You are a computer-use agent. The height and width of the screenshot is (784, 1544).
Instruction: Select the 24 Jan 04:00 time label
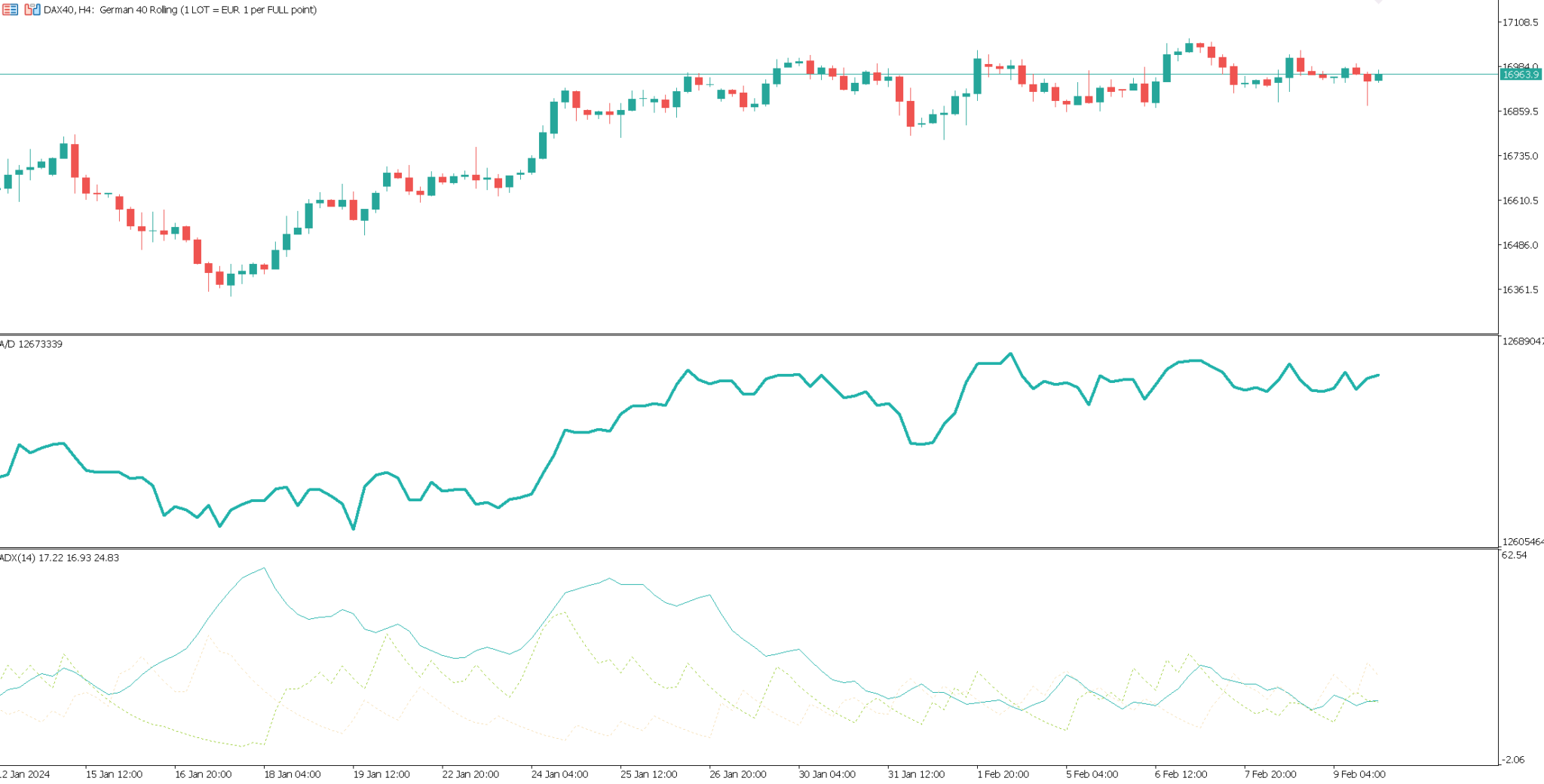[x=559, y=774]
